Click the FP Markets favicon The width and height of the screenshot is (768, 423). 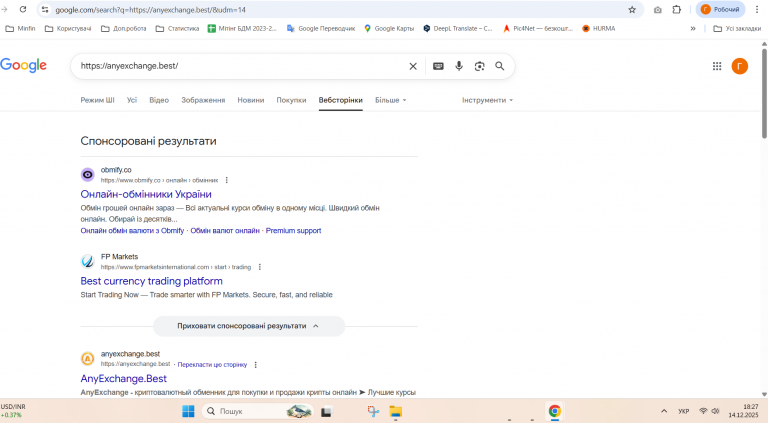click(88, 261)
